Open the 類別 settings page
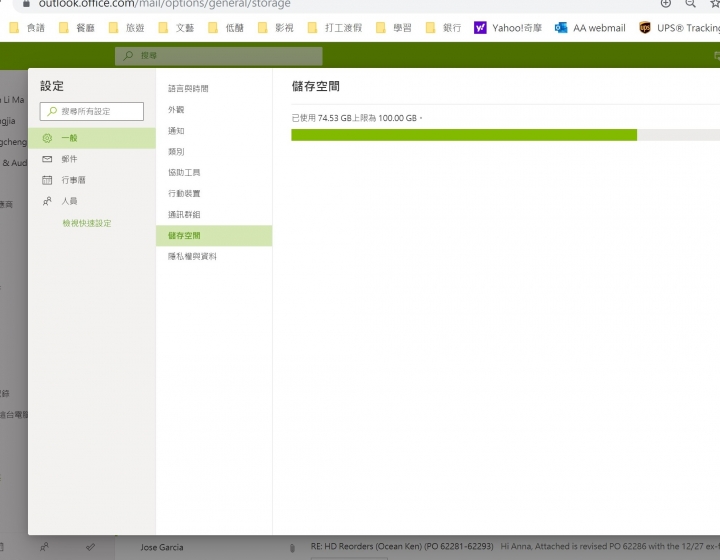 tap(214, 151)
